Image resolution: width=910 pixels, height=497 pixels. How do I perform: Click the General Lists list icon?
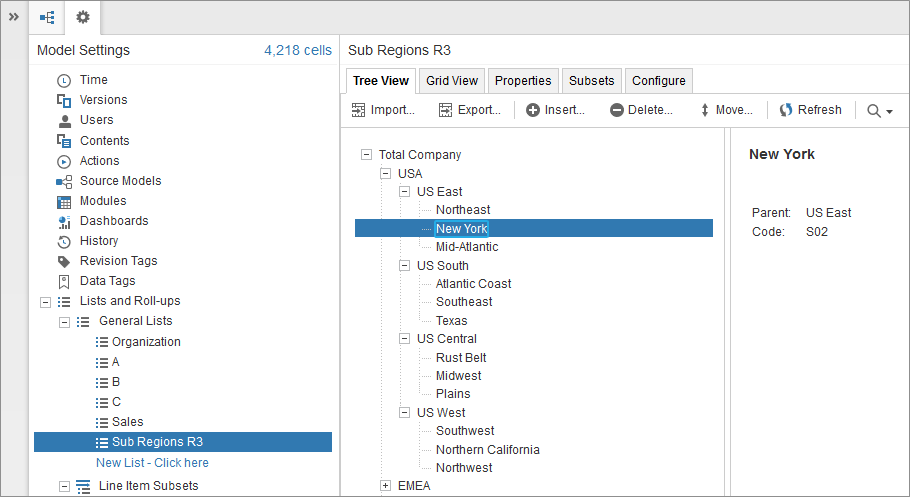pyautogui.click(x=83, y=322)
